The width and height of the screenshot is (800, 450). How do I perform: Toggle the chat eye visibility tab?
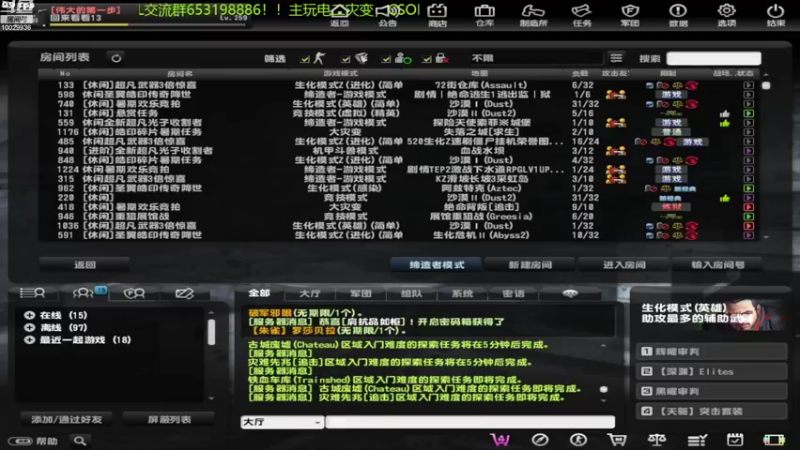(x=570, y=293)
